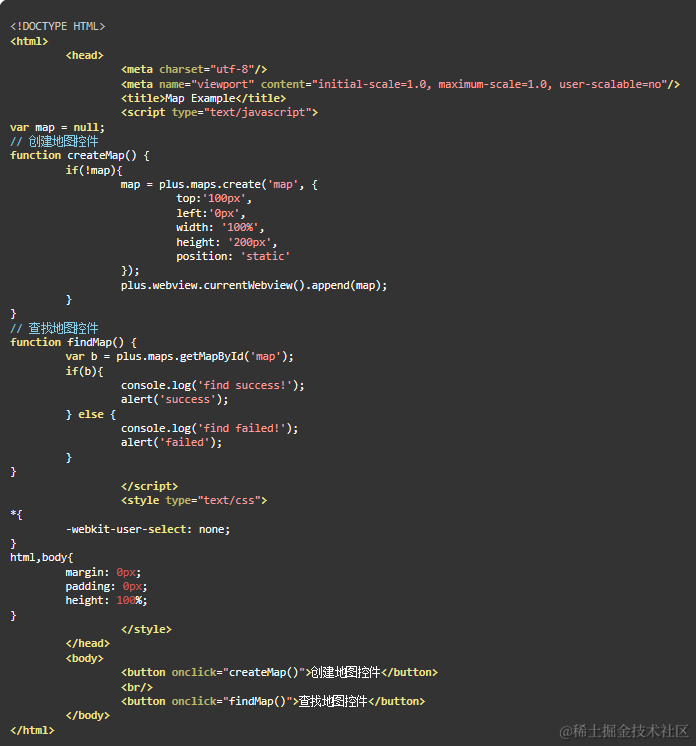This screenshot has width=696, height=746.
Task: Click the 'height: 100%;' CSS line
Action: pyautogui.click(x=107, y=601)
